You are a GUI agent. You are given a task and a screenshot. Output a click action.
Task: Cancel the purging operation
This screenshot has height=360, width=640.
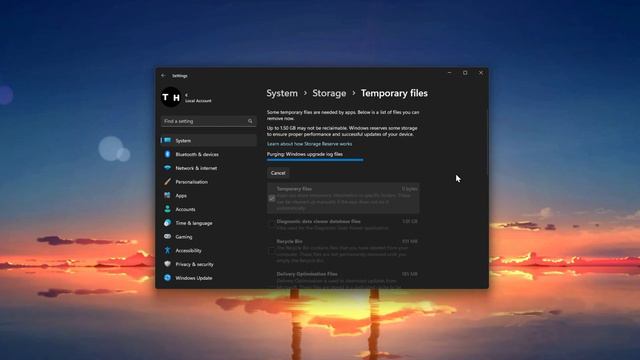278,173
